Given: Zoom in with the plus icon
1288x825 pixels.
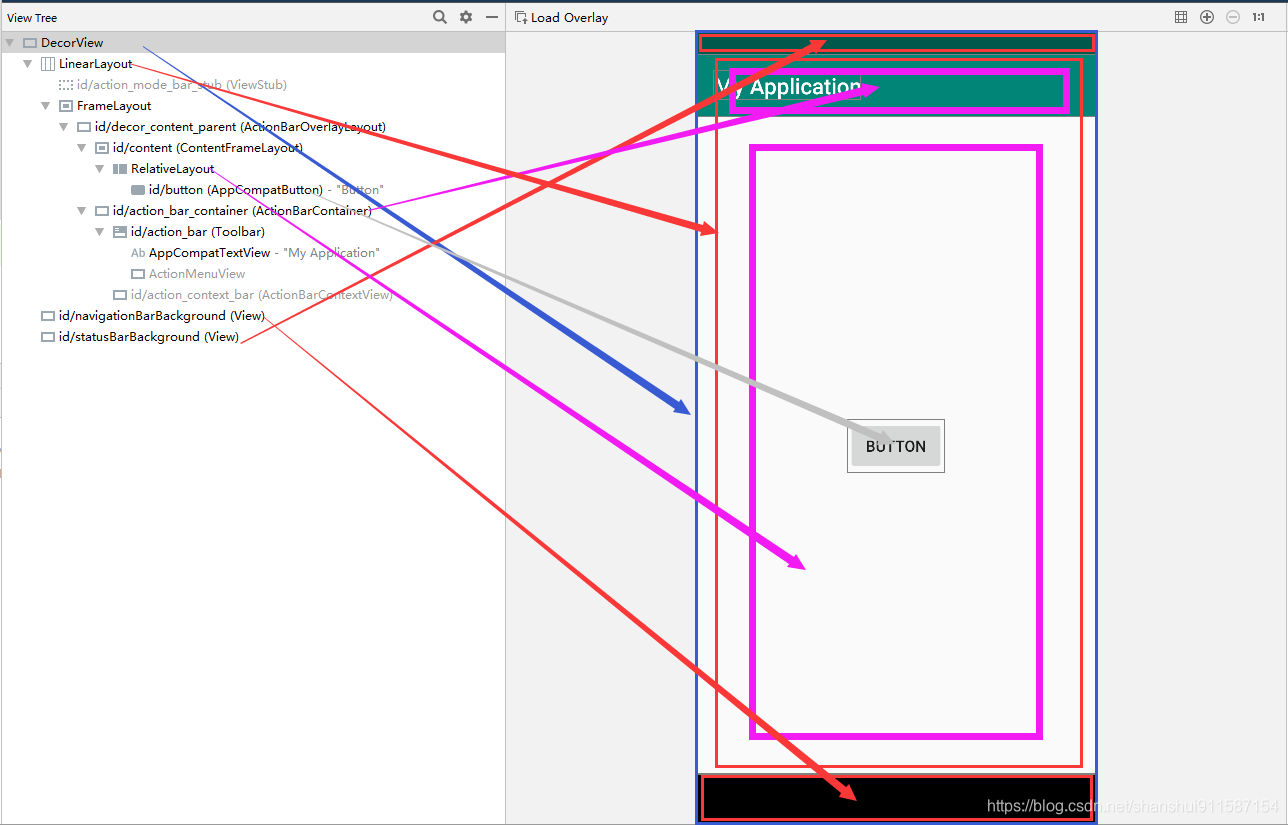Looking at the screenshot, I should click(1207, 17).
